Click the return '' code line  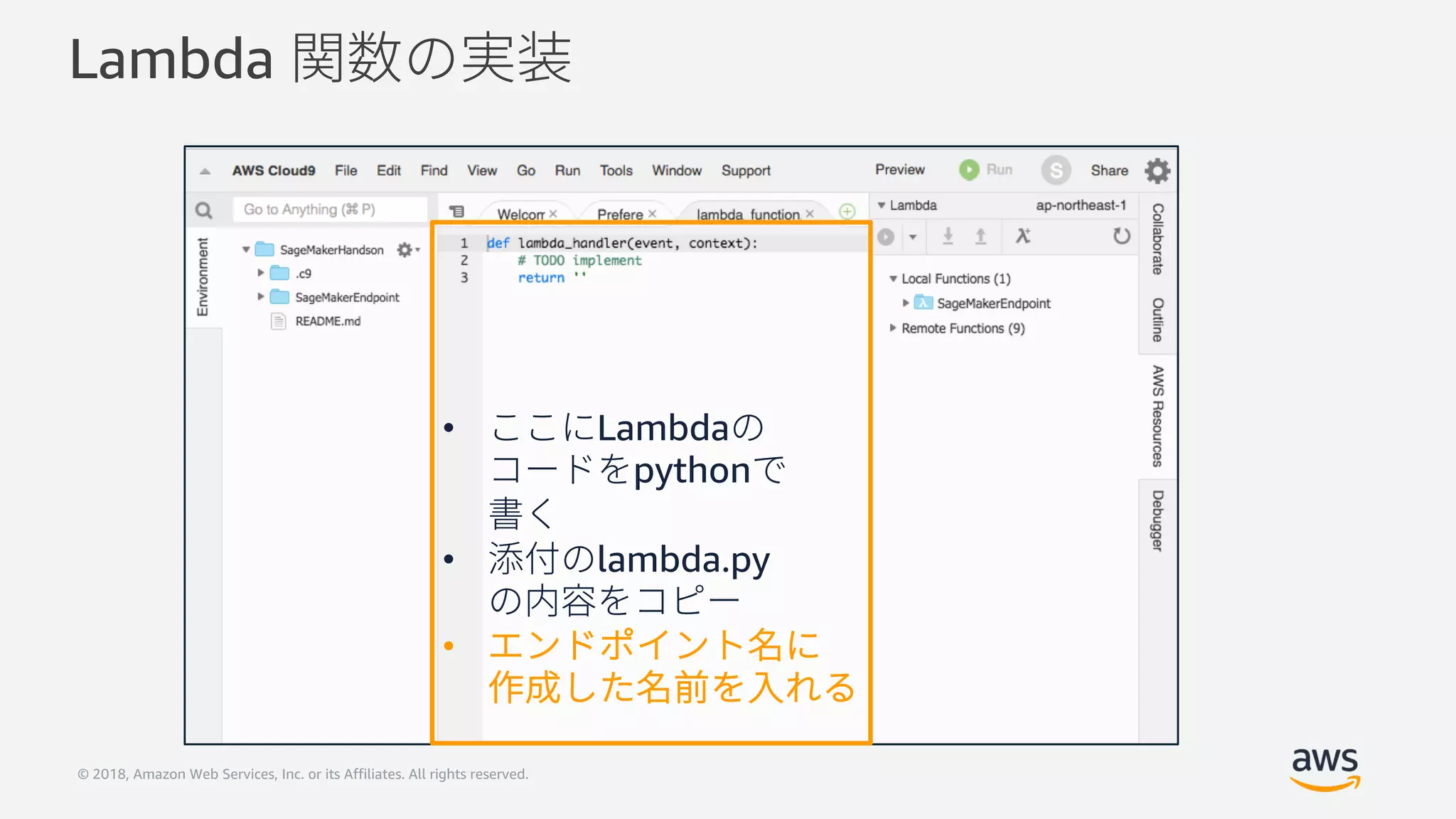point(552,278)
